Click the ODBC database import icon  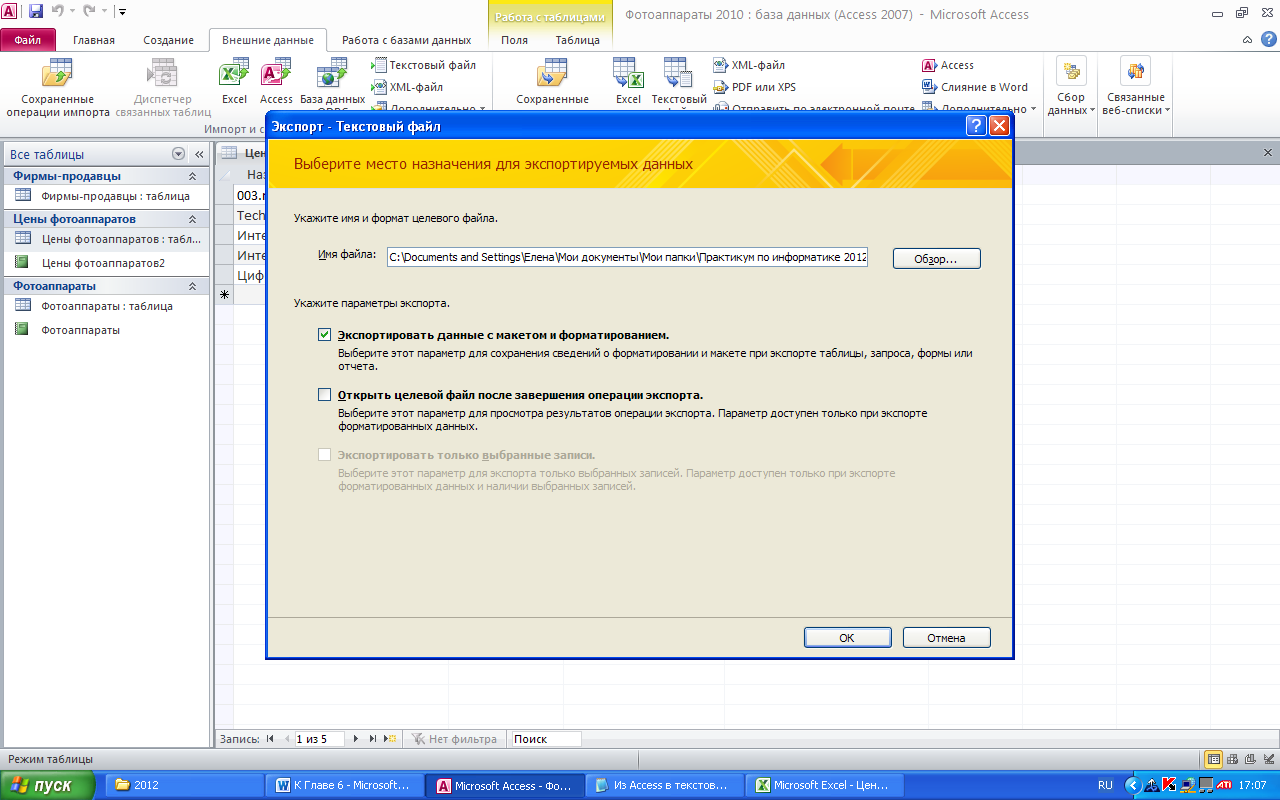(332, 82)
